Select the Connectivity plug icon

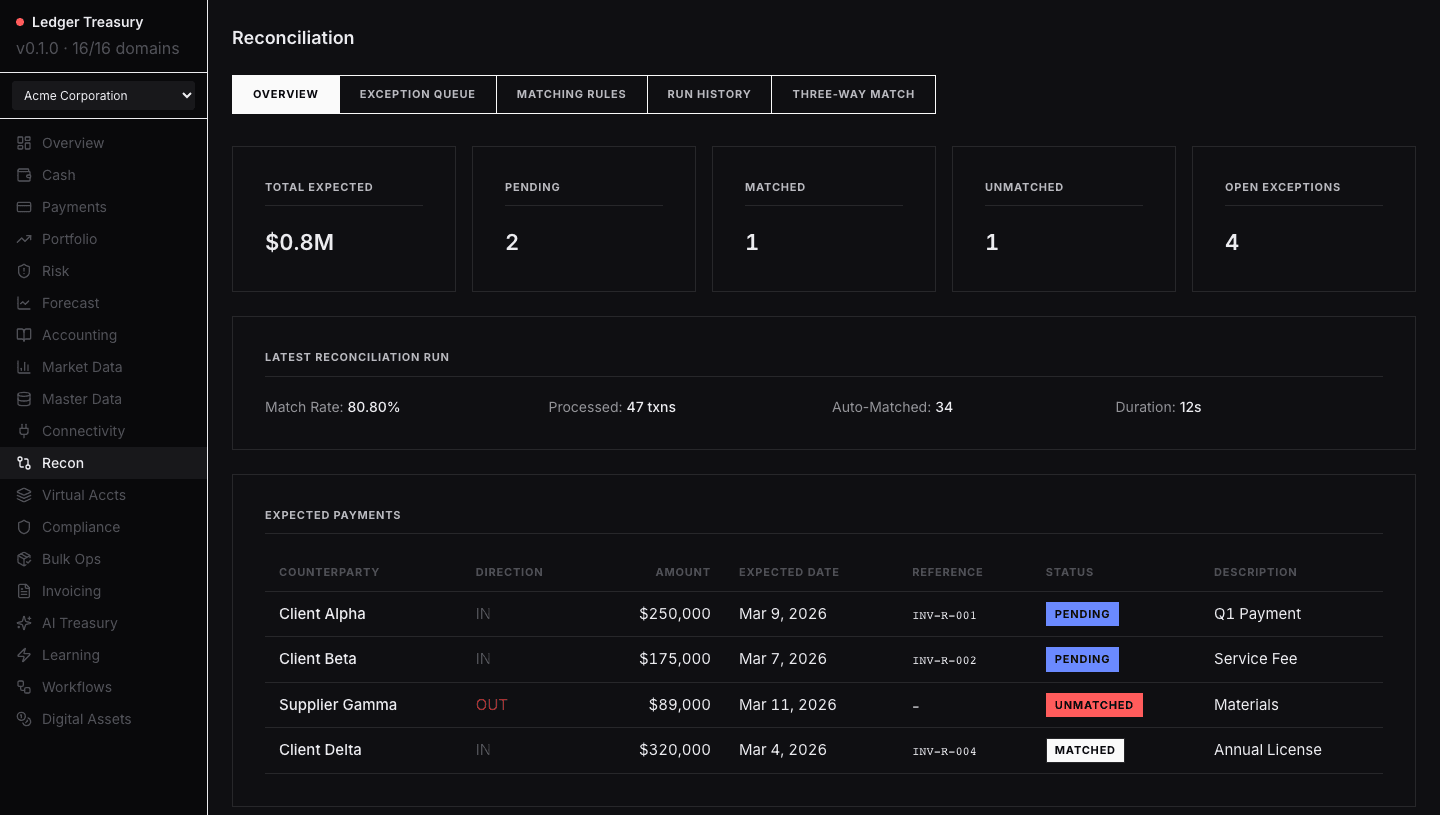coord(24,431)
